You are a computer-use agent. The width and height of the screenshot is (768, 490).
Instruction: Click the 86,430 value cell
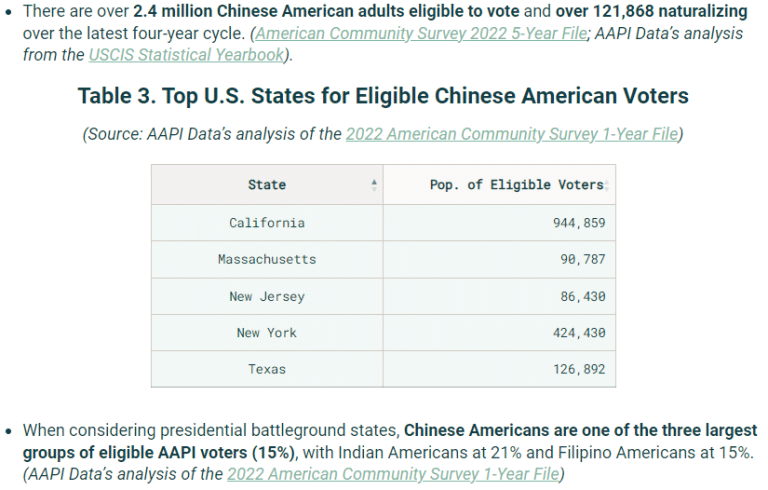[x=499, y=296]
